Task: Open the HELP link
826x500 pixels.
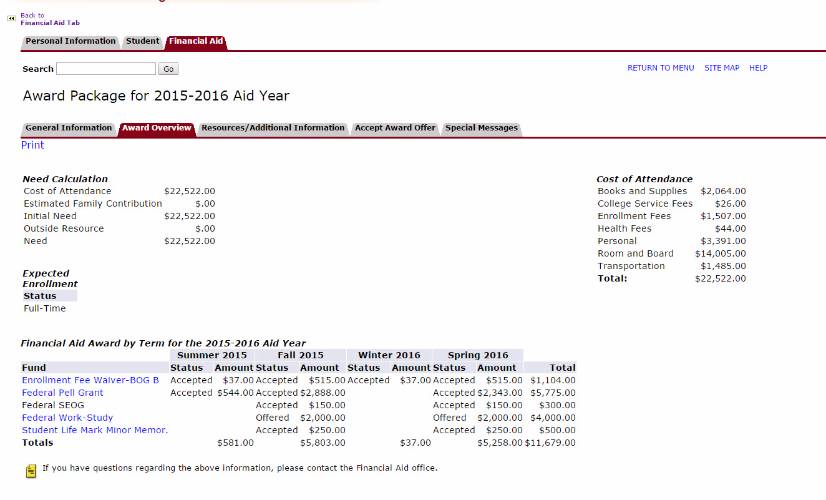Action: coord(758,68)
